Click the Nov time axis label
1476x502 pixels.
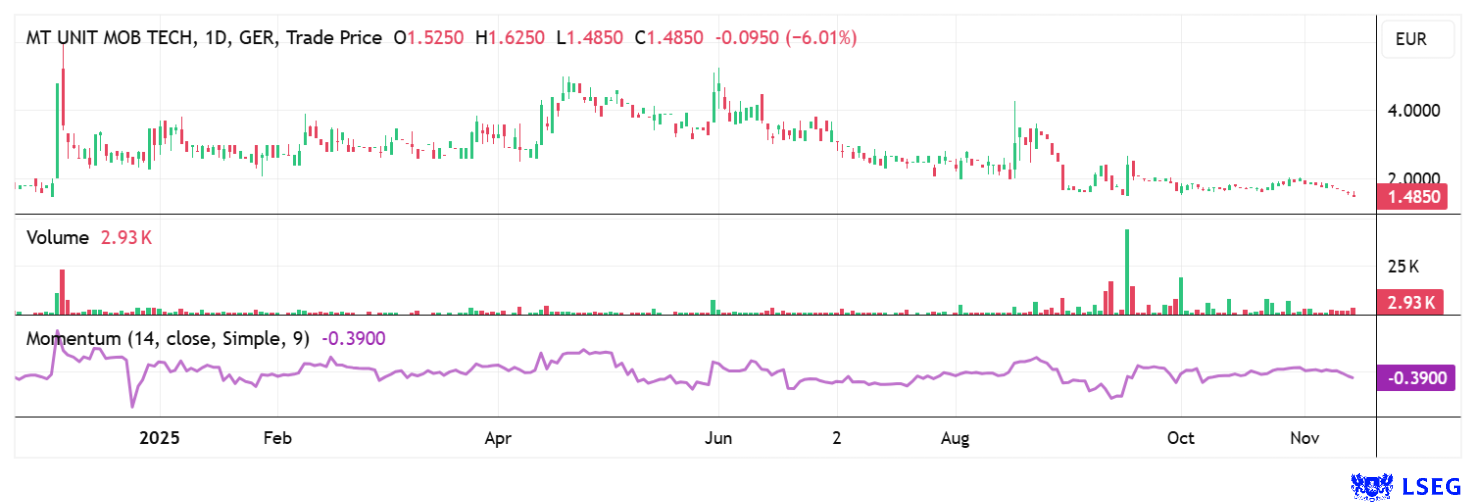pyautogui.click(x=1305, y=439)
